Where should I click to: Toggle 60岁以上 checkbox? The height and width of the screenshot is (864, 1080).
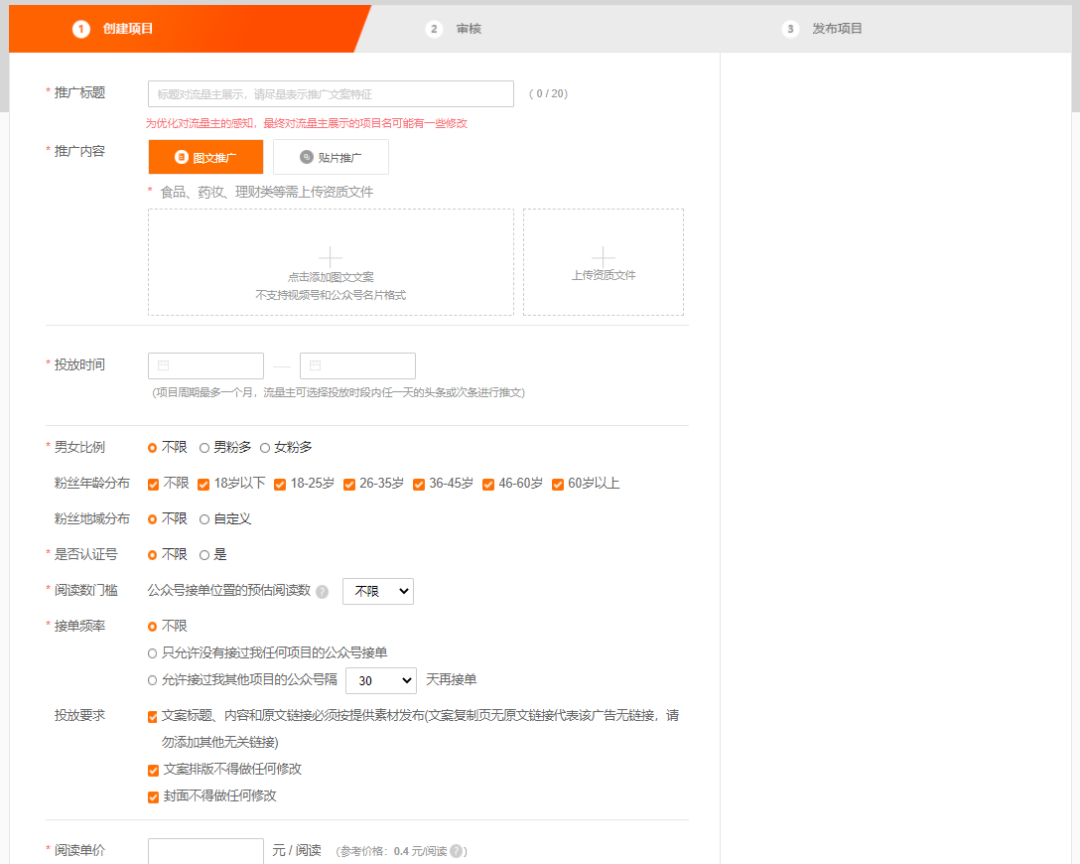click(558, 484)
